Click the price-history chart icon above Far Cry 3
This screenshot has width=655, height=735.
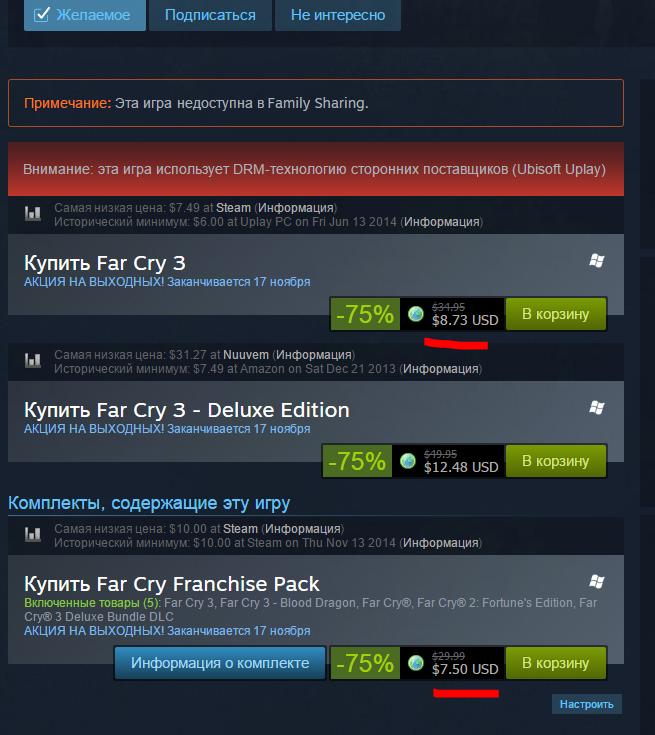tap(32, 214)
